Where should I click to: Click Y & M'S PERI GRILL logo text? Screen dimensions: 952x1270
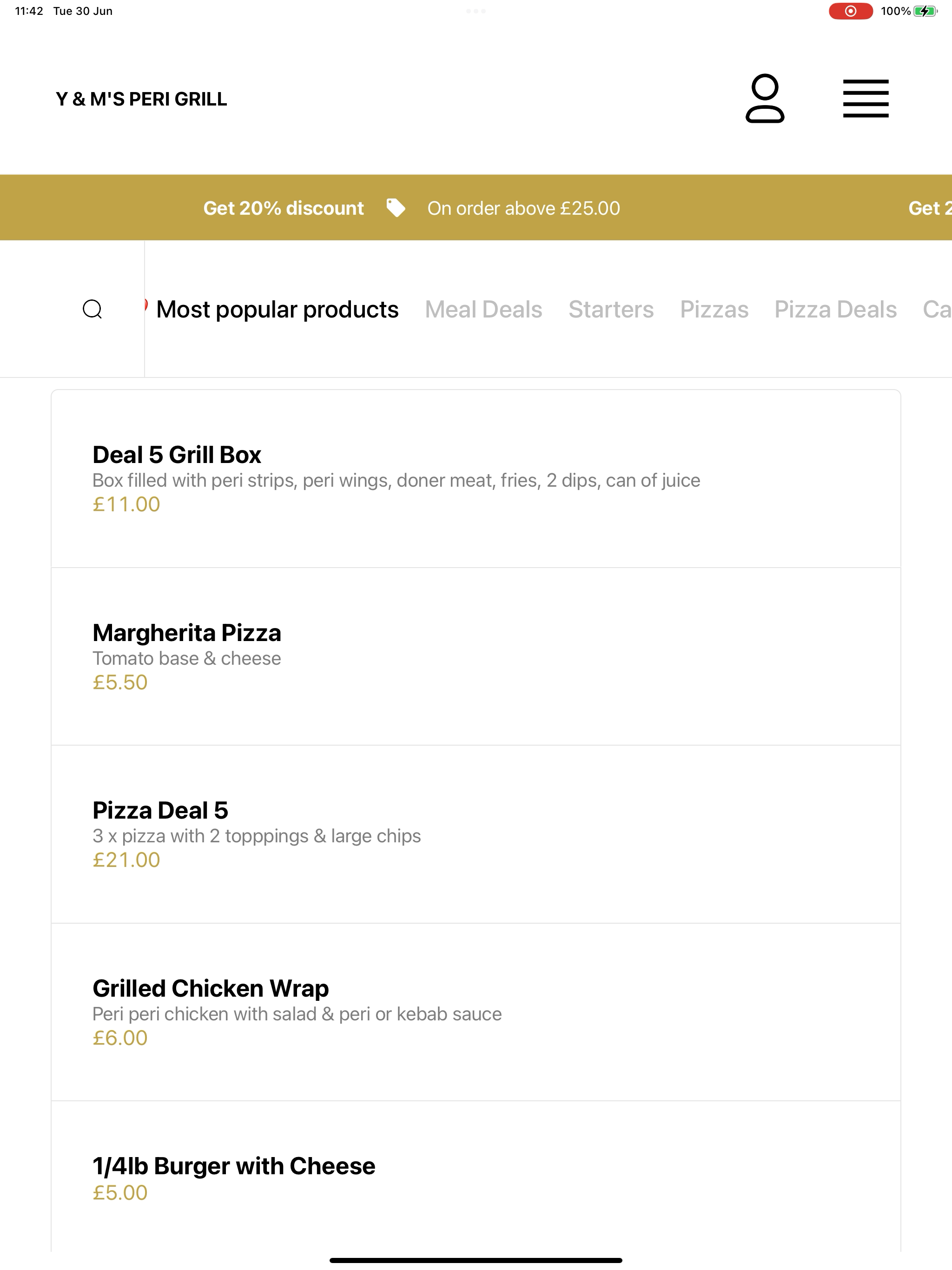click(x=141, y=99)
